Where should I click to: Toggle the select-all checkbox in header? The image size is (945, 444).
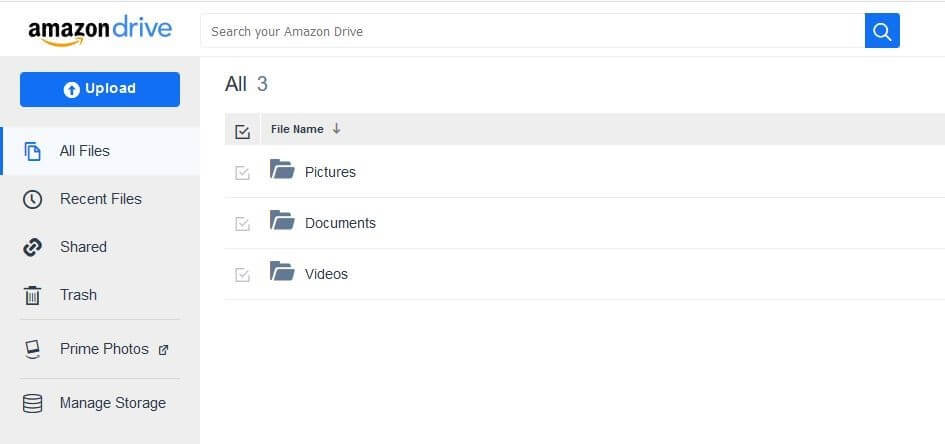coord(242,131)
